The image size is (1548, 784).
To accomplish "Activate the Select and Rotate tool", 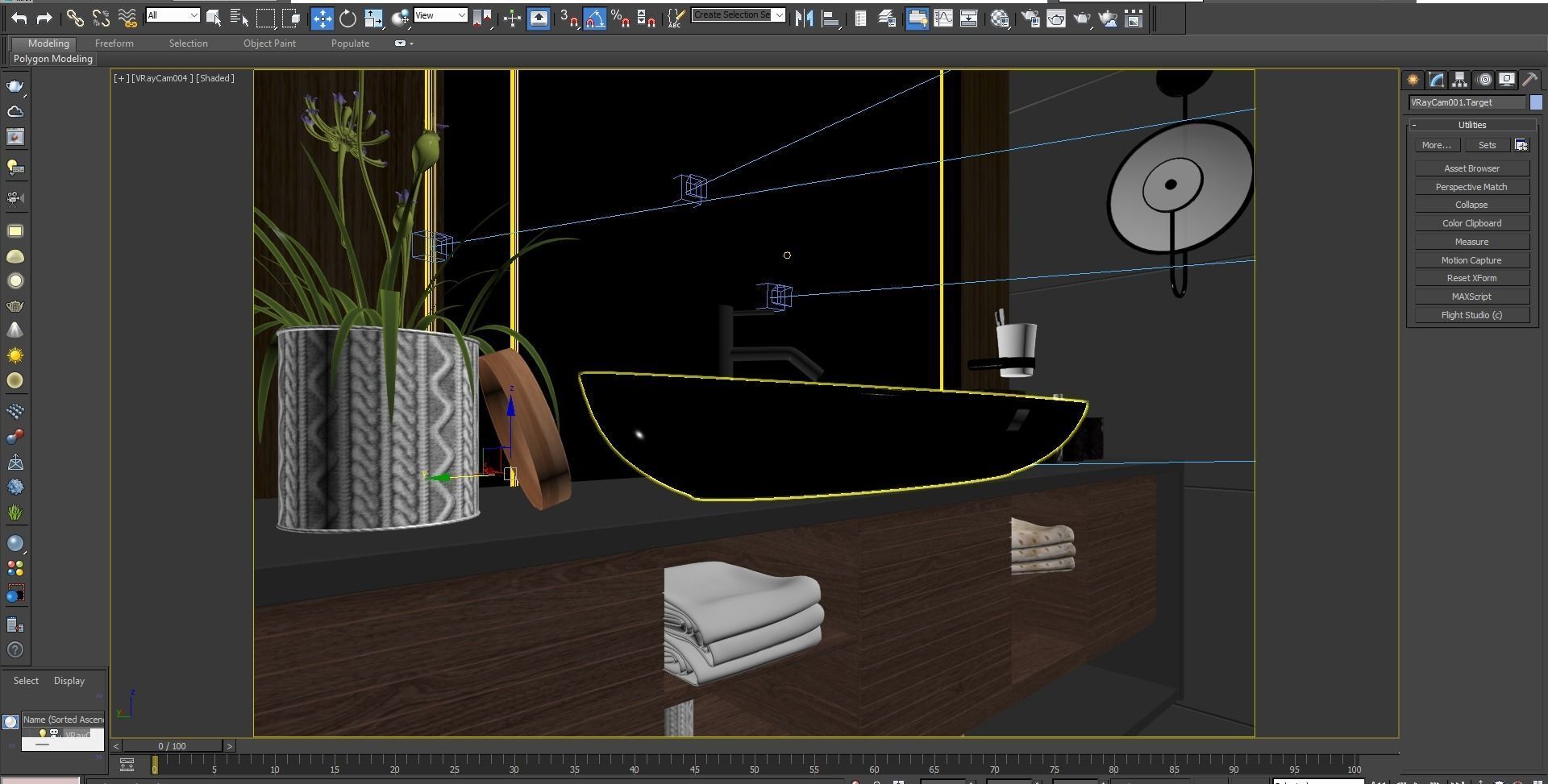I will [347, 18].
